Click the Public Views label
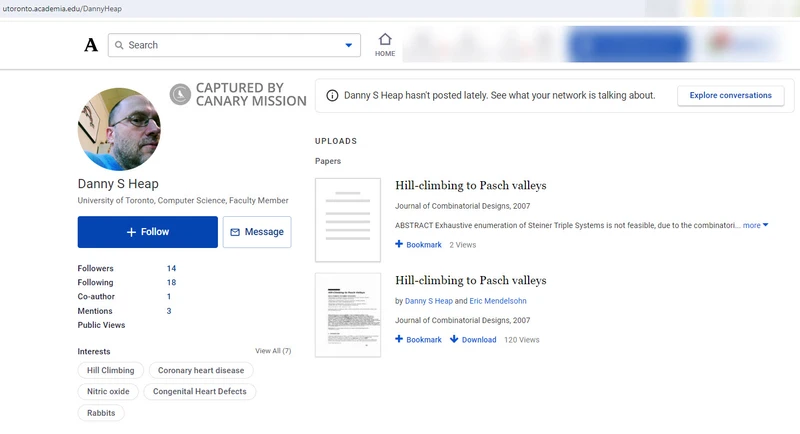This screenshot has height=434, width=800. click(101, 325)
